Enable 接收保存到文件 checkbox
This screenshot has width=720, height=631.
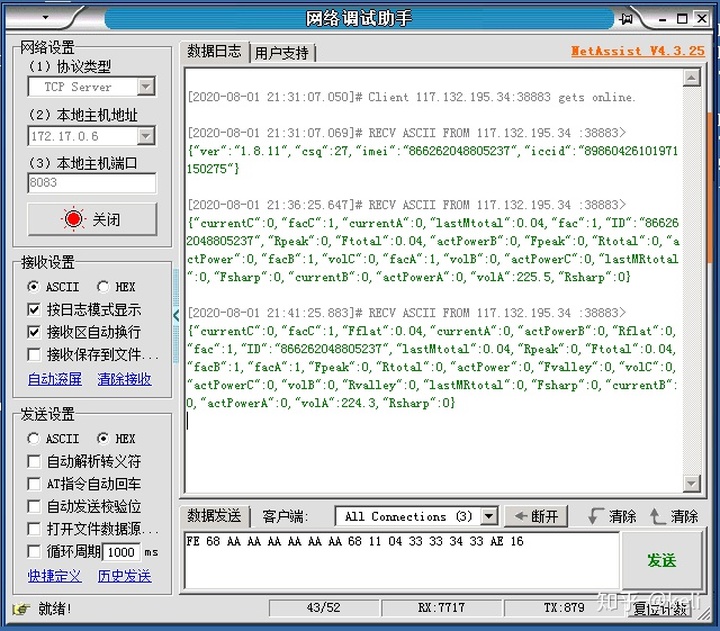34,355
